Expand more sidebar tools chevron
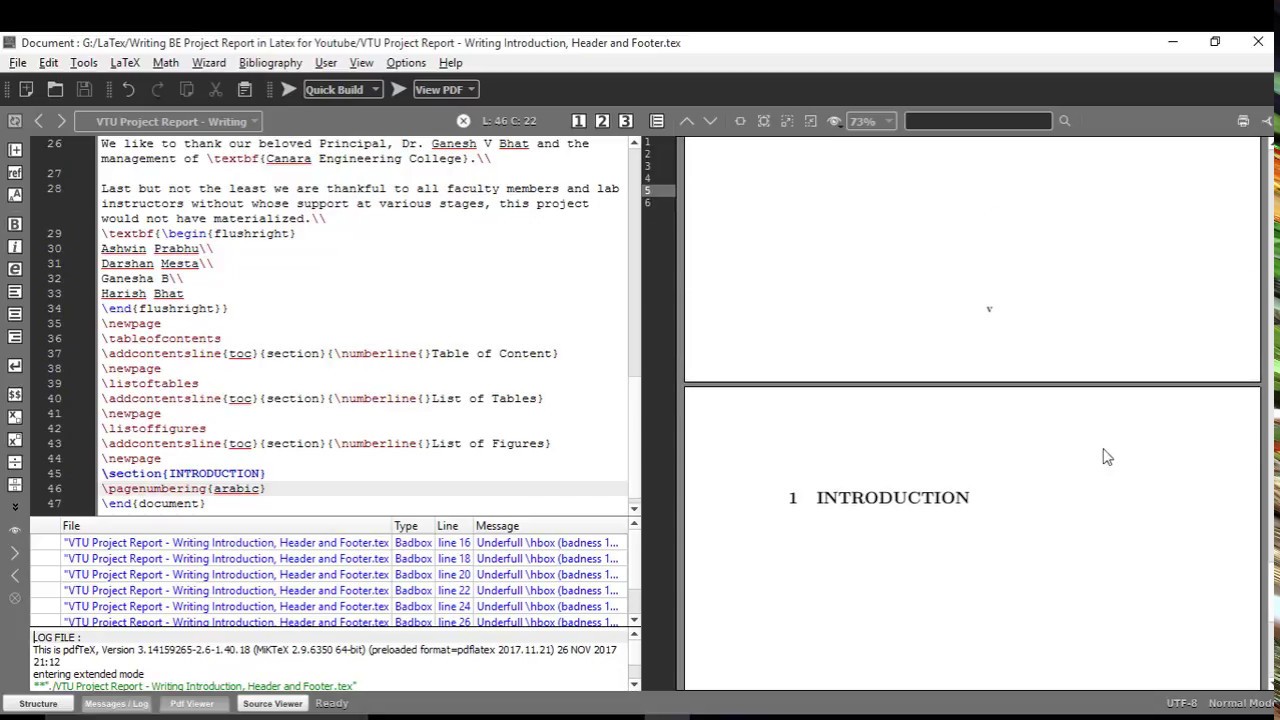This screenshot has height=720, width=1280. pos(15,507)
